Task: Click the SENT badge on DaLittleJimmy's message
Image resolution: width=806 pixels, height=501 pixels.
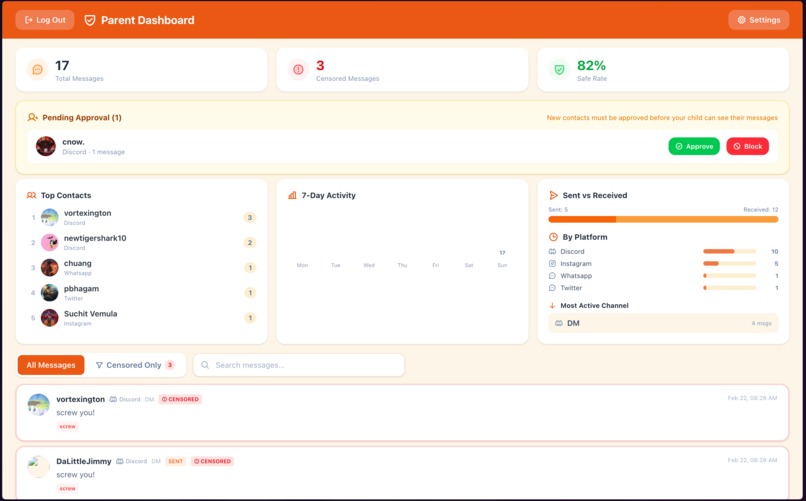Action: [x=175, y=461]
